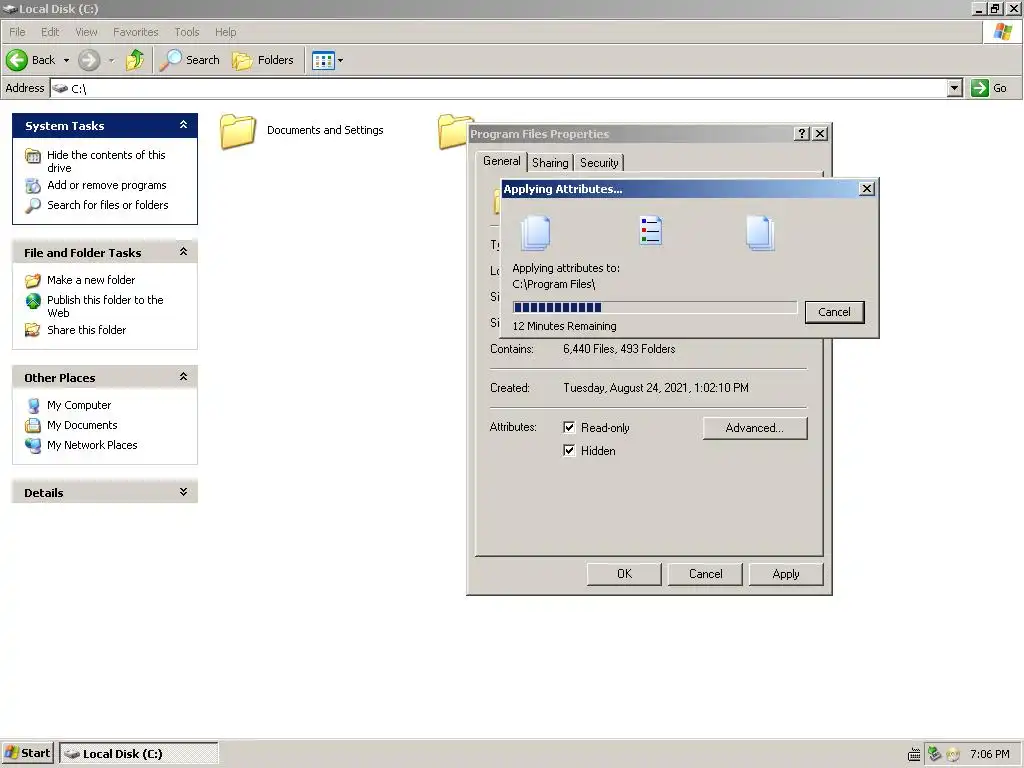Click the My Documents sidebar icon
1024x768 pixels.
tap(33, 426)
